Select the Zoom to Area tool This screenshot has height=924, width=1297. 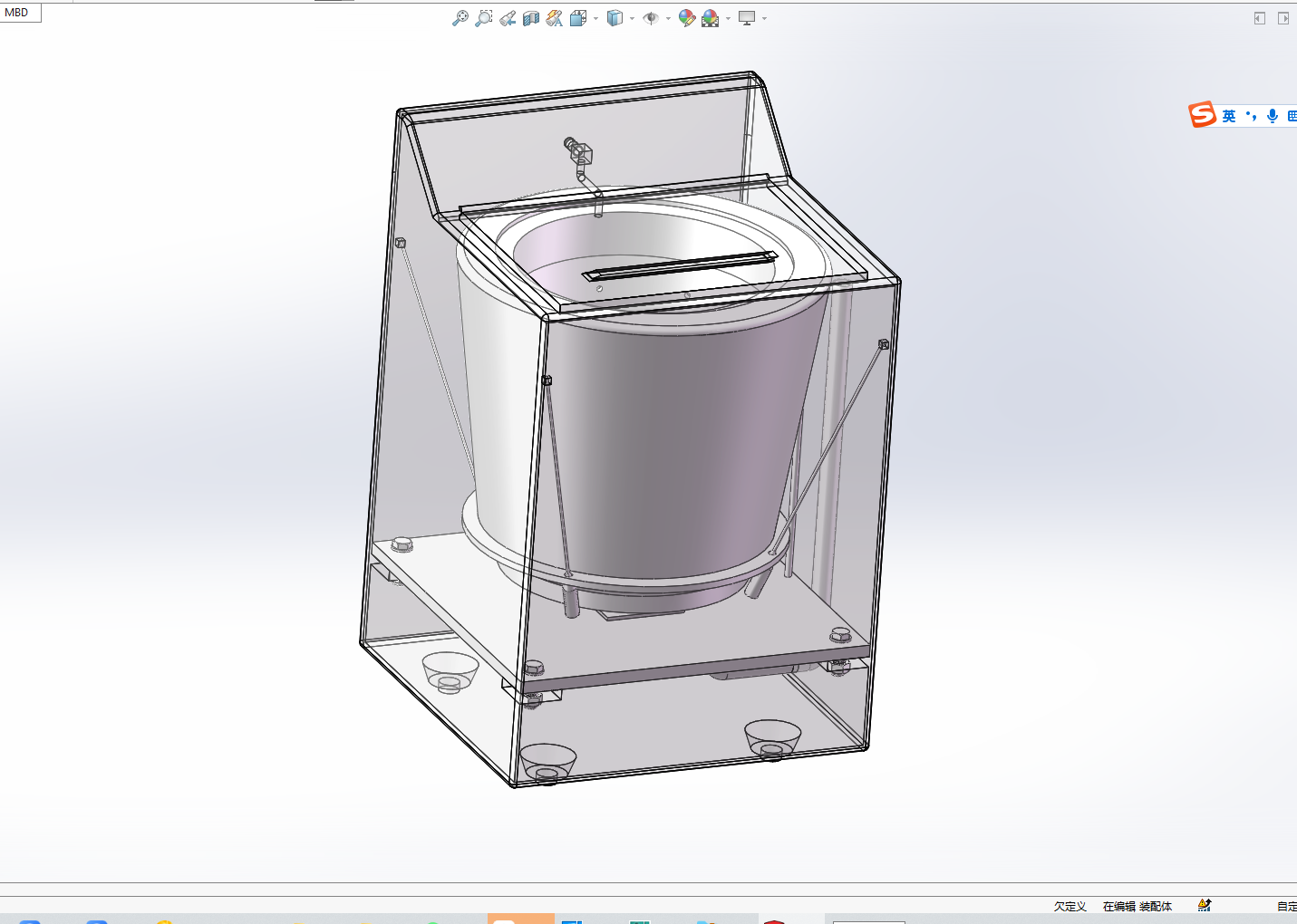[484, 18]
